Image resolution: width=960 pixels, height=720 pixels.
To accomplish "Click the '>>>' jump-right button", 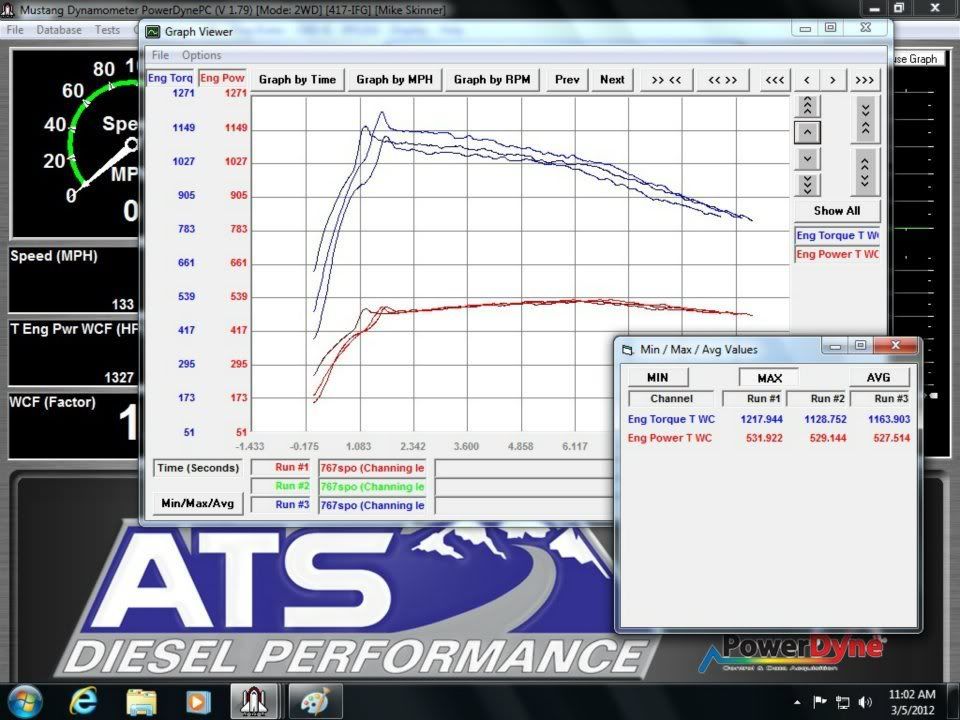I will tap(864, 80).
